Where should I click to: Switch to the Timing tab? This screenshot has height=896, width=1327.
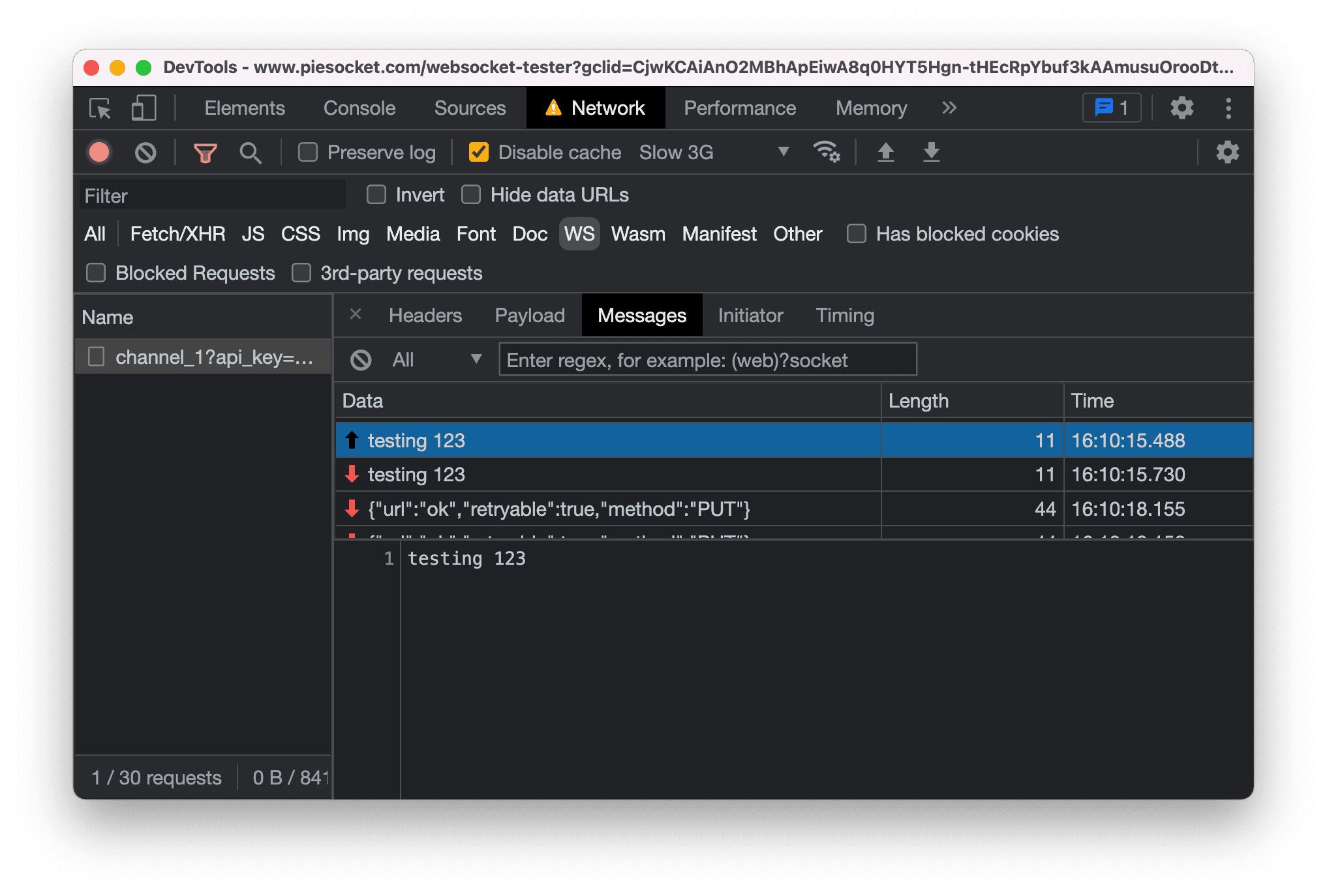pos(844,316)
